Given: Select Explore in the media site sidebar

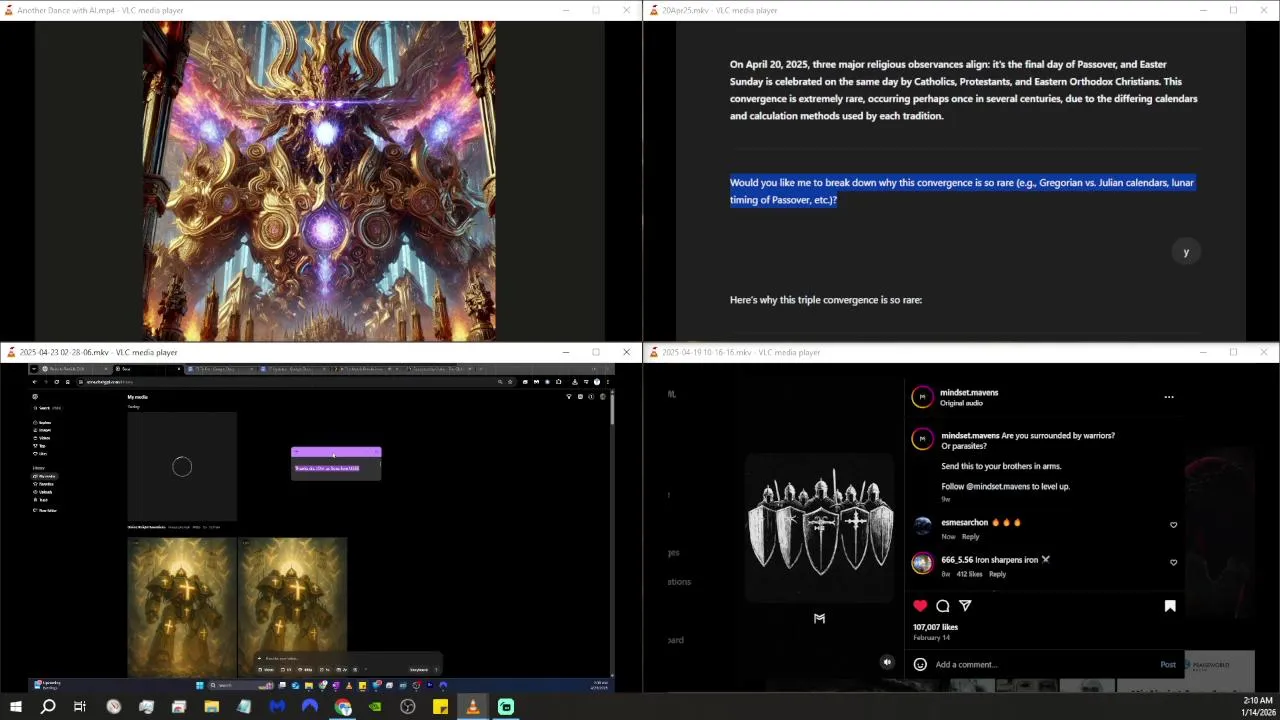Looking at the screenshot, I should click(43, 422).
